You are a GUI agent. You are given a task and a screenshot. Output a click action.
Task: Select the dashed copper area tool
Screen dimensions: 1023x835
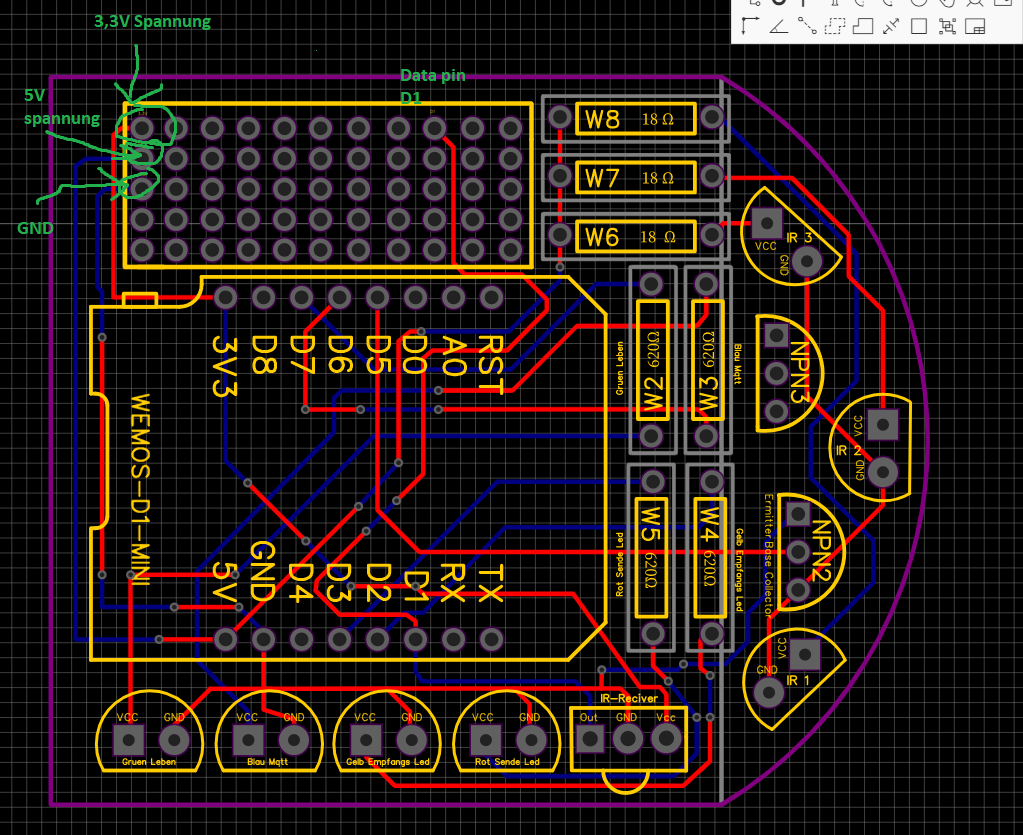(834, 27)
